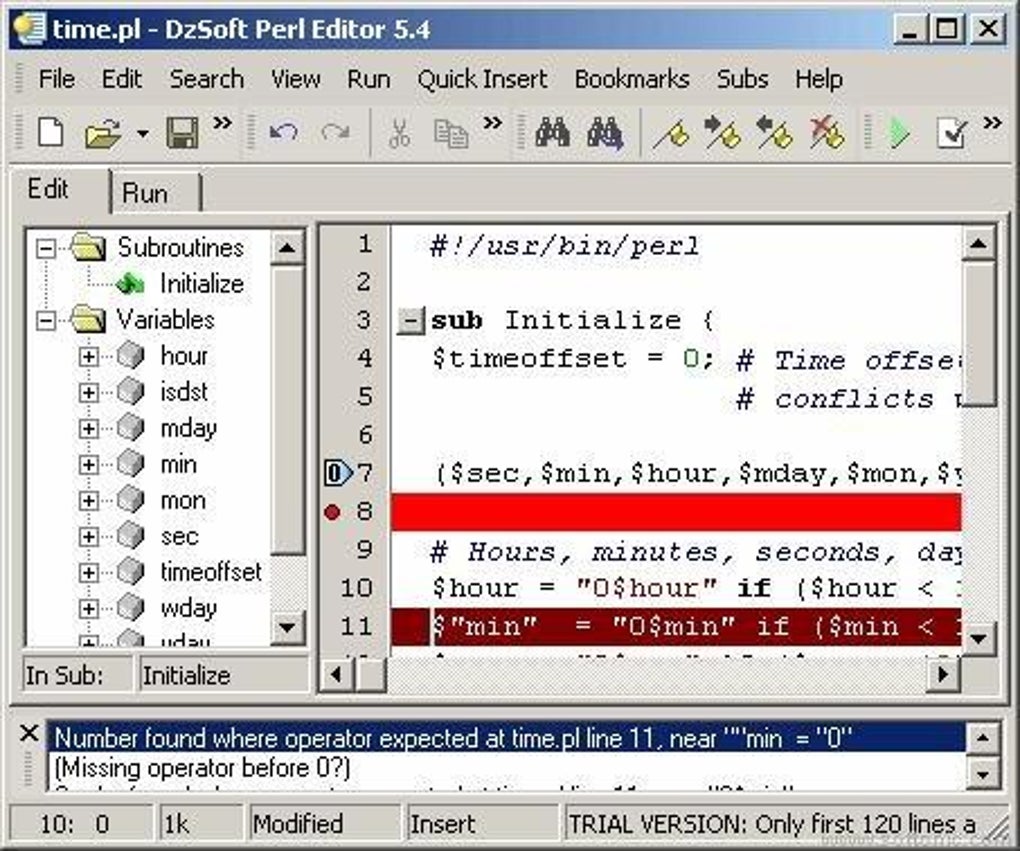The width and height of the screenshot is (1020, 851).
Task: Expand the hour variable node
Action: (x=88, y=357)
